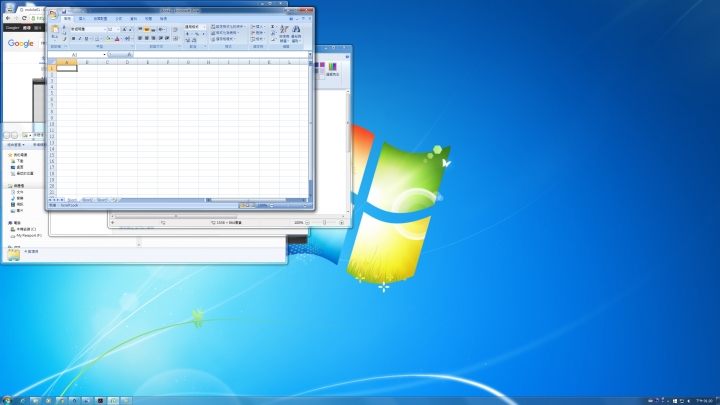Open the font size dropdown
Screen dimensions: 720x405
(x=118, y=29)
